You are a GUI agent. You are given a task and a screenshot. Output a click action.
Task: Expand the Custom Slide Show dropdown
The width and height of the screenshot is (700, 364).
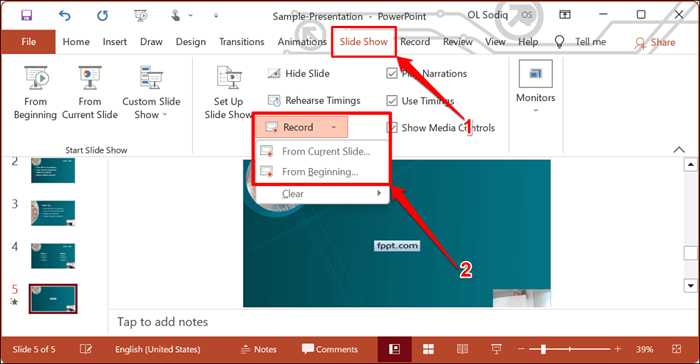(x=151, y=93)
